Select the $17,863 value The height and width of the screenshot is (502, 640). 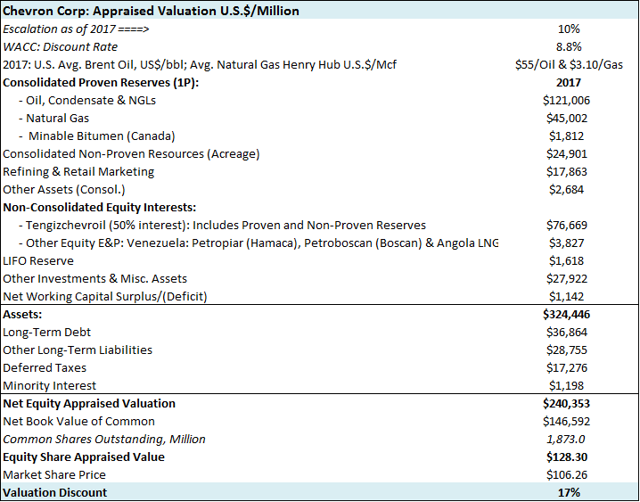click(567, 171)
